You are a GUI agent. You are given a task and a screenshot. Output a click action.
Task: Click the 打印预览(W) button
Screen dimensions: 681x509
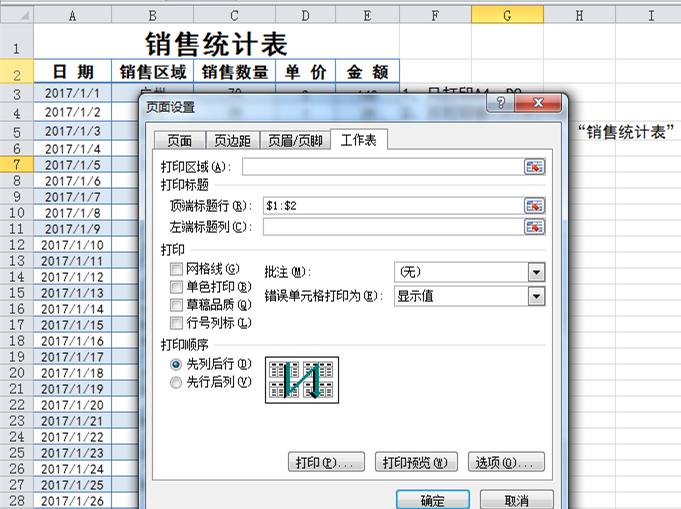pyautogui.click(x=417, y=462)
